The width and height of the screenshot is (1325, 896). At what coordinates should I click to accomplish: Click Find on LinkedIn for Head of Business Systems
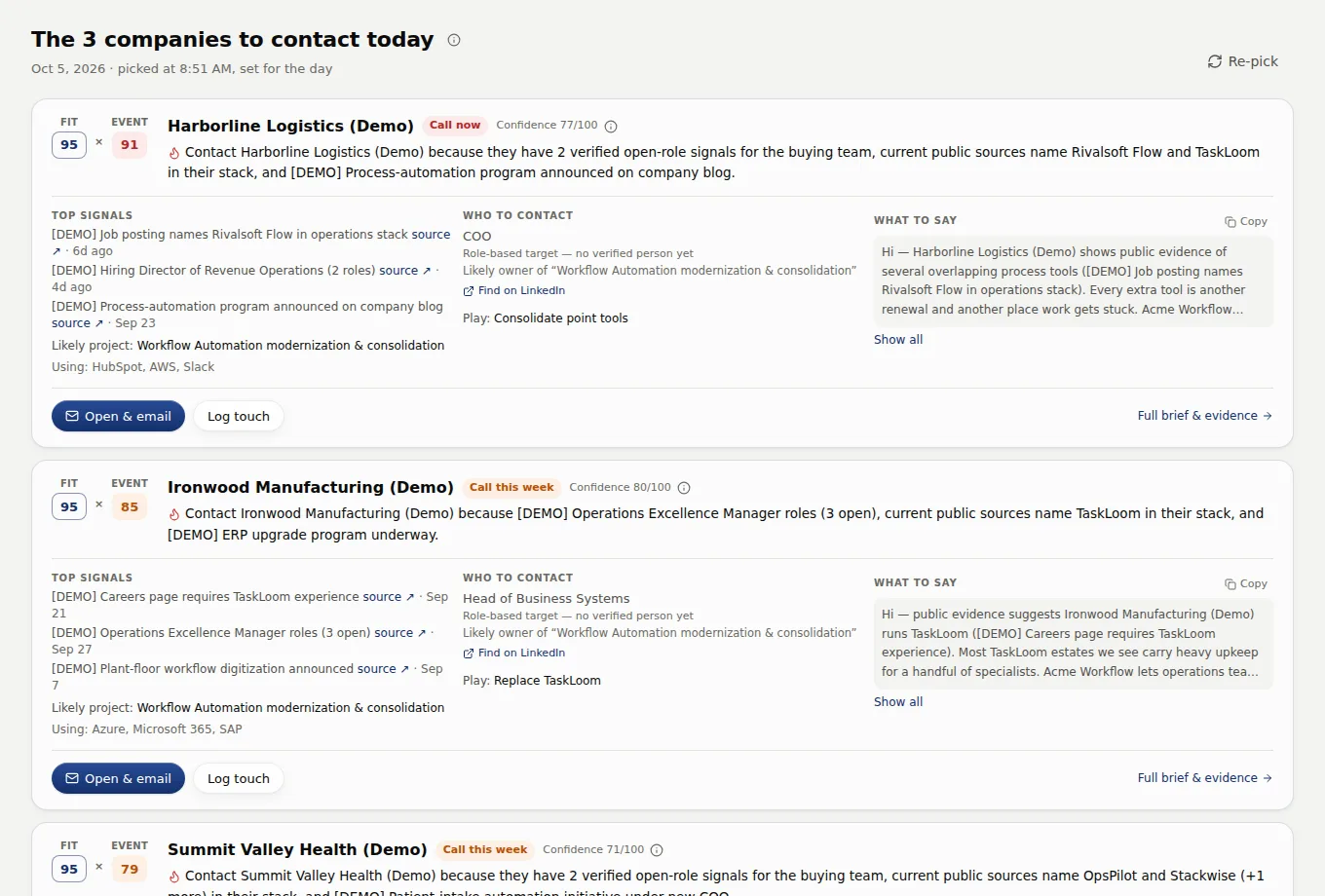pos(514,653)
